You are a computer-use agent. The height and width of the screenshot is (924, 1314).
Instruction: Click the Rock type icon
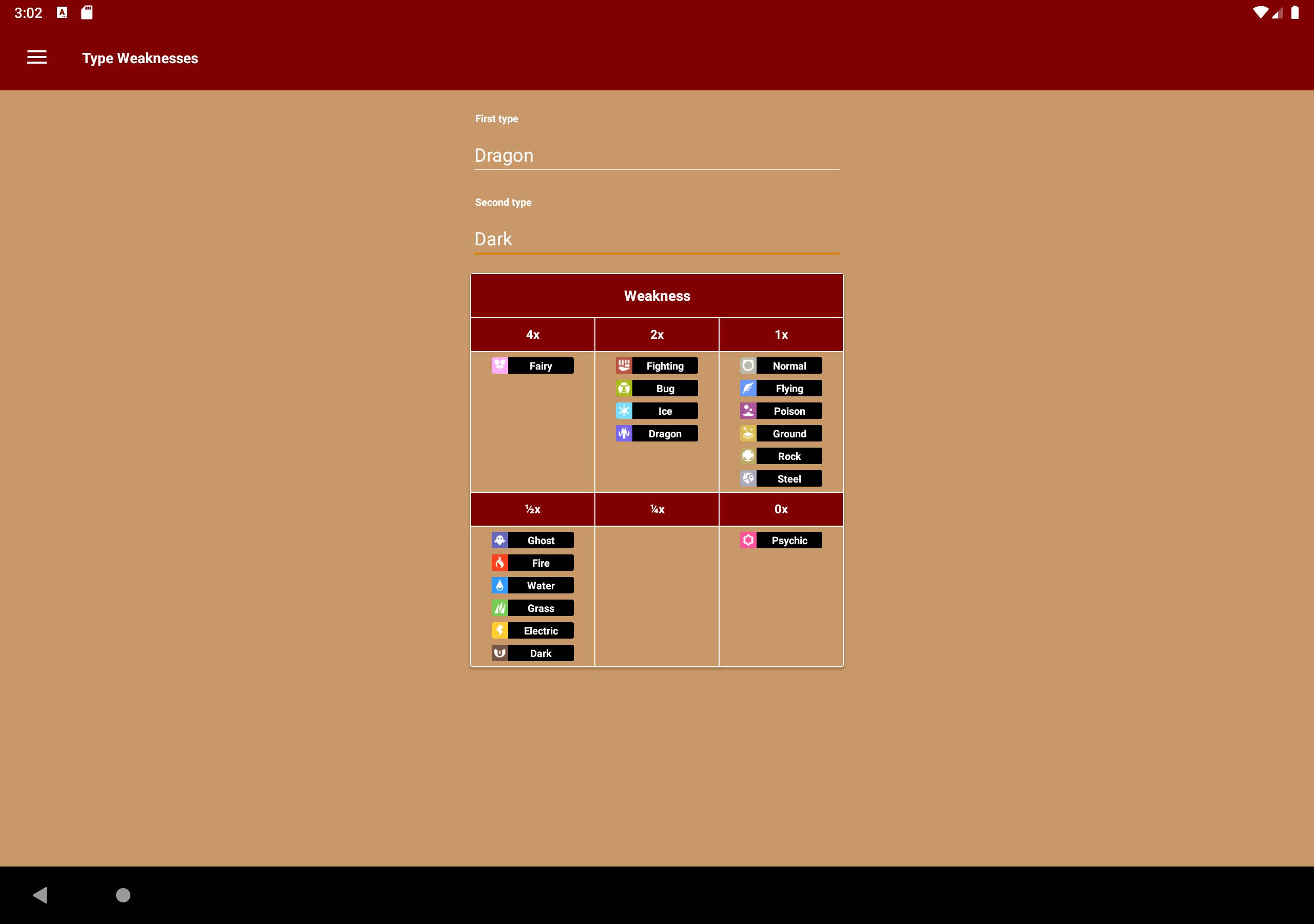[748, 456]
